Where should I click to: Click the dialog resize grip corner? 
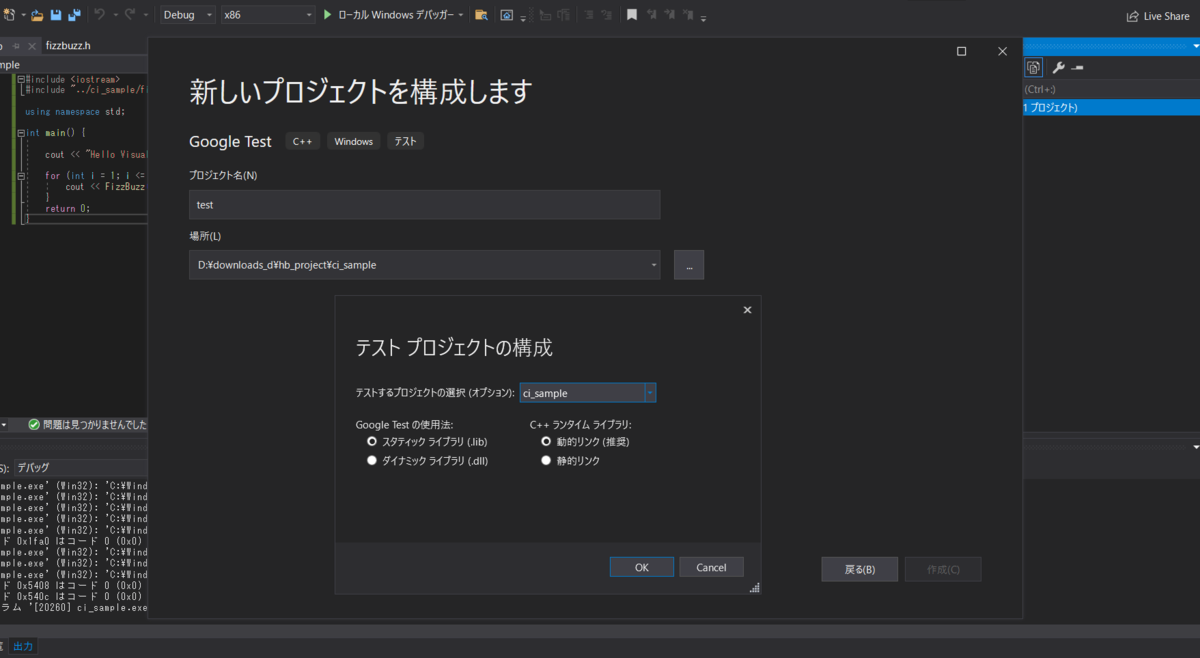[754, 589]
